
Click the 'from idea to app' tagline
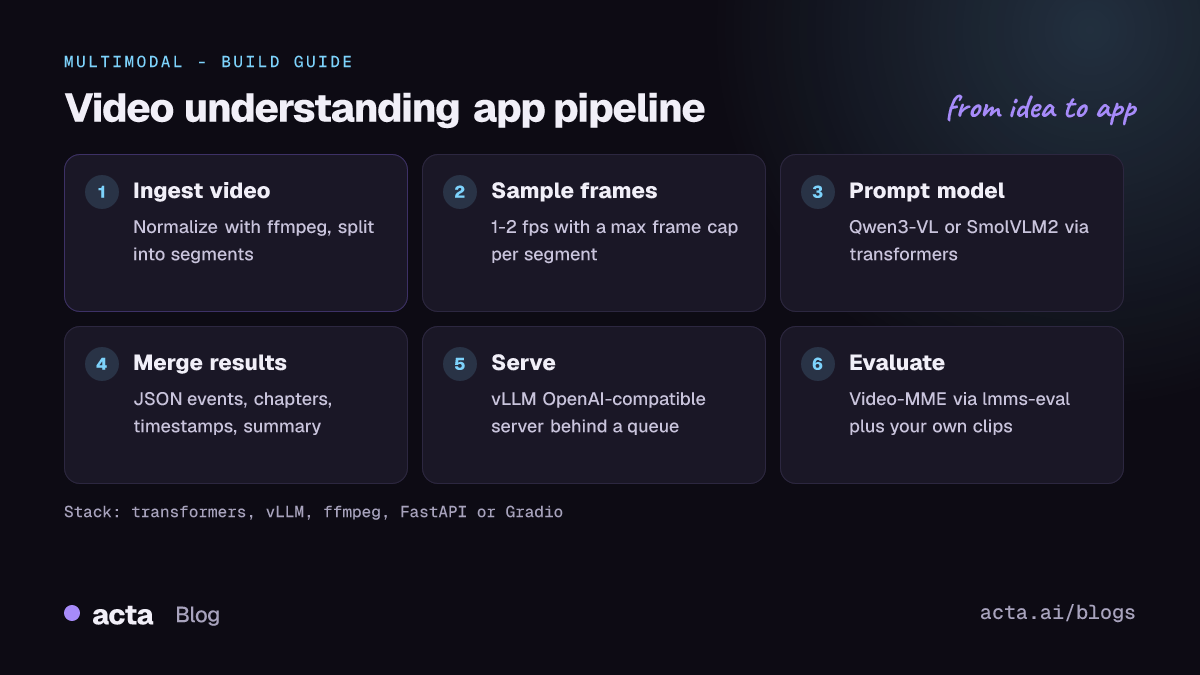tap(1042, 108)
